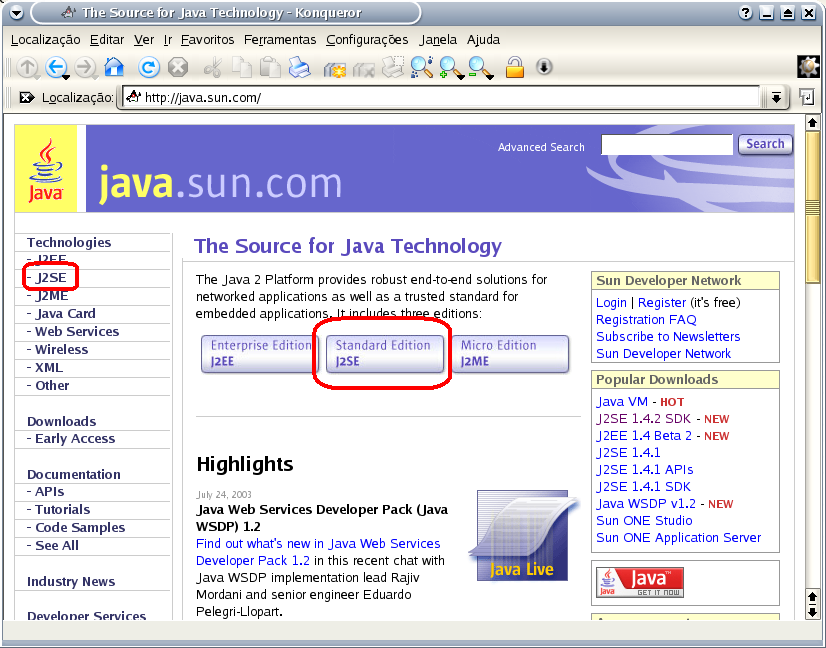The height and width of the screenshot is (648, 826).
Task: Open the Java Card sidebar link
Action: click(x=65, y=313)
